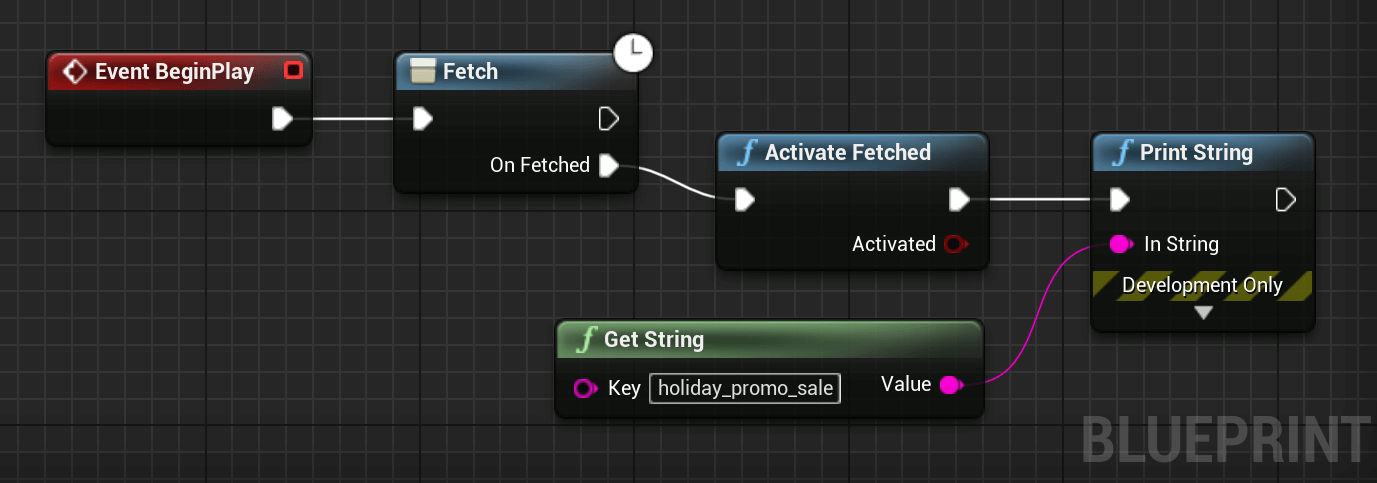The image size is (1377, 483).
Task: Click the In String input pin
Action: [x=1121, y=244]
